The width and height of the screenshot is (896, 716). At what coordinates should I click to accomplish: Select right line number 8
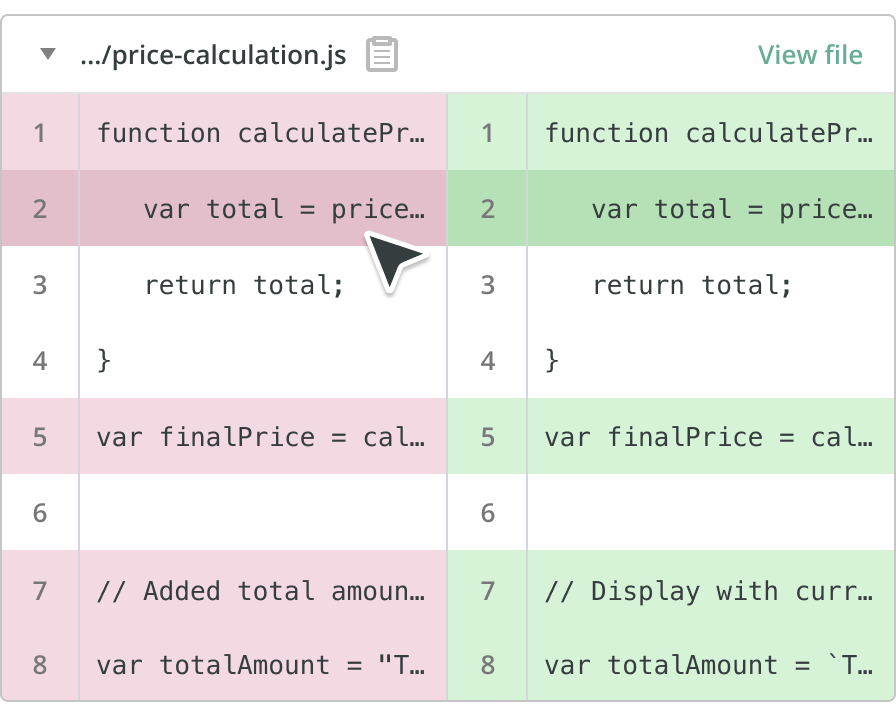[488, 665]
